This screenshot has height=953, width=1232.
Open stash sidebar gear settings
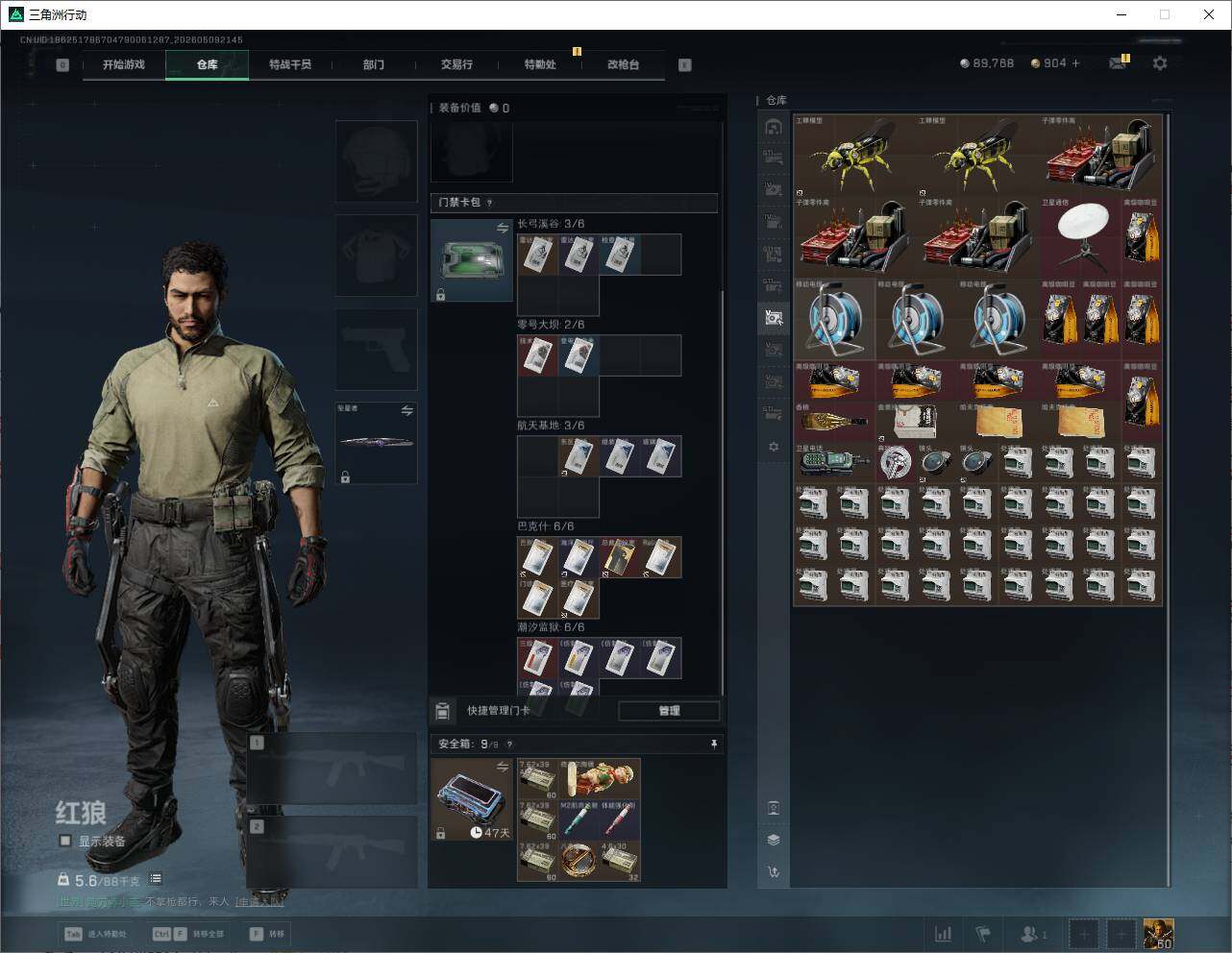(x=774, y=447)
